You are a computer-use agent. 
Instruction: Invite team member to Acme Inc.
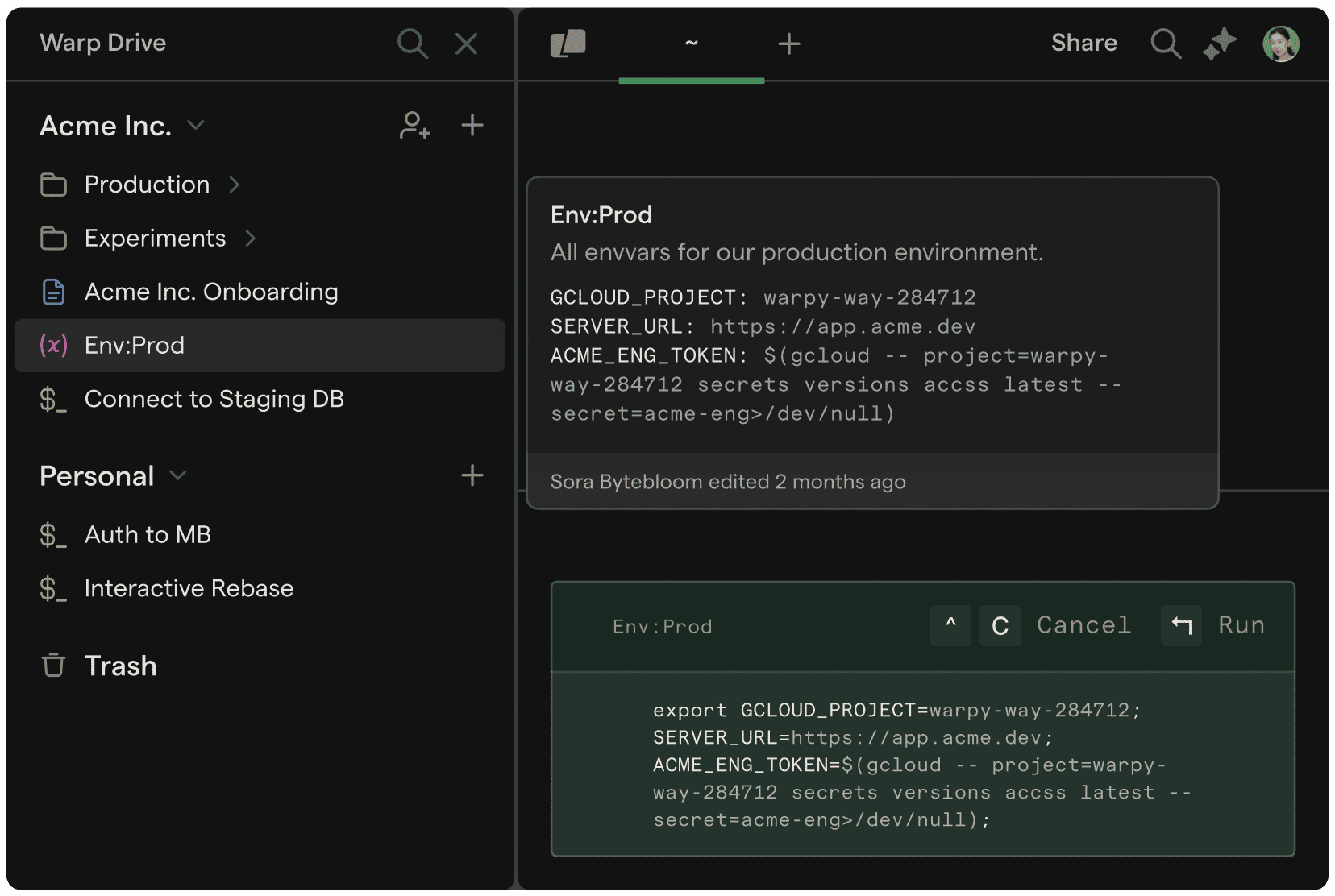coord(414,126)
